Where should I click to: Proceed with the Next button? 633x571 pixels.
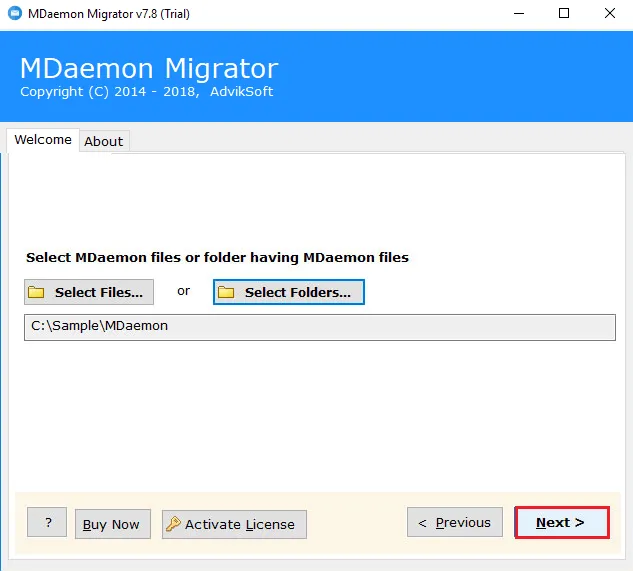coord(562,523)
